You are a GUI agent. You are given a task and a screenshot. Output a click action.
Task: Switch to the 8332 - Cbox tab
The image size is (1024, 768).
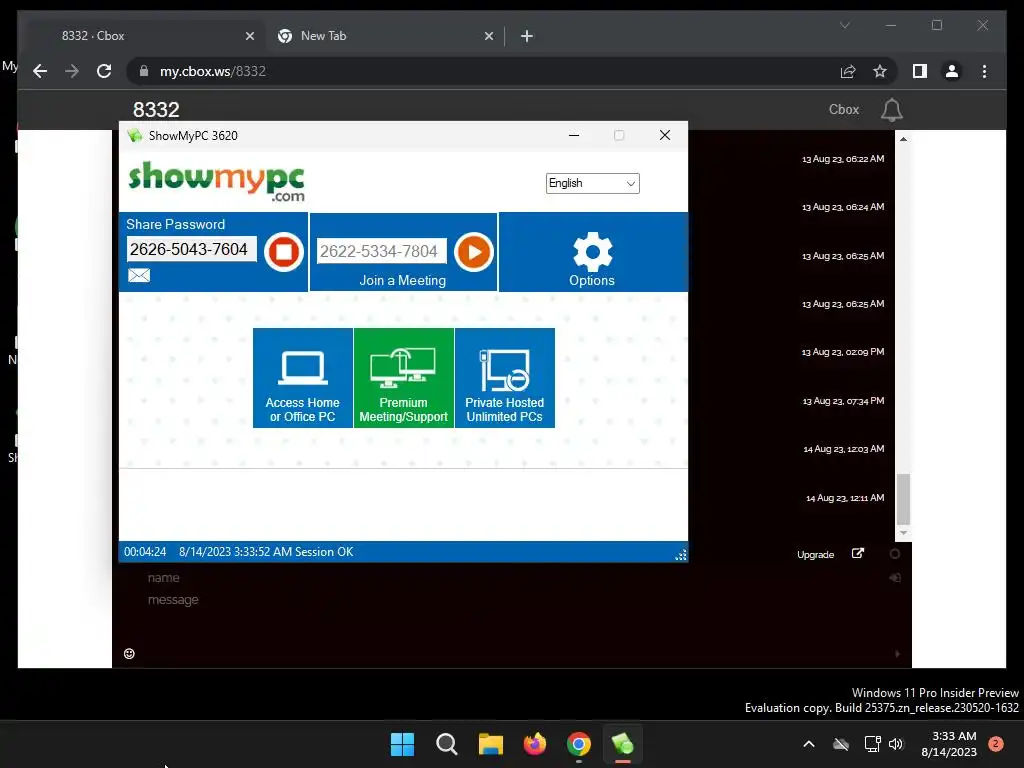pyautogui.click(x=144, y=36)
